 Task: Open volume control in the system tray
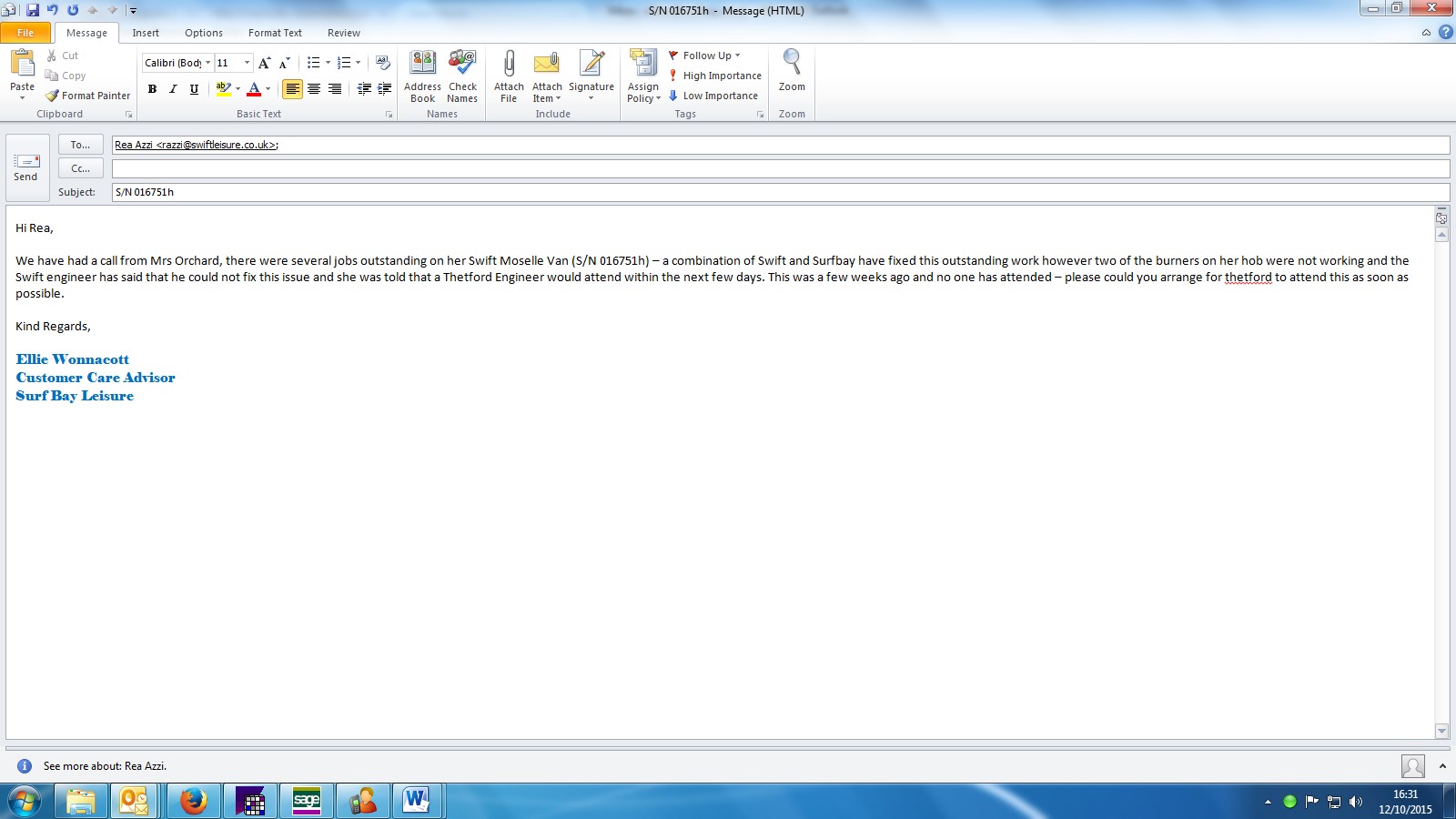click(x=1356, y=802)
